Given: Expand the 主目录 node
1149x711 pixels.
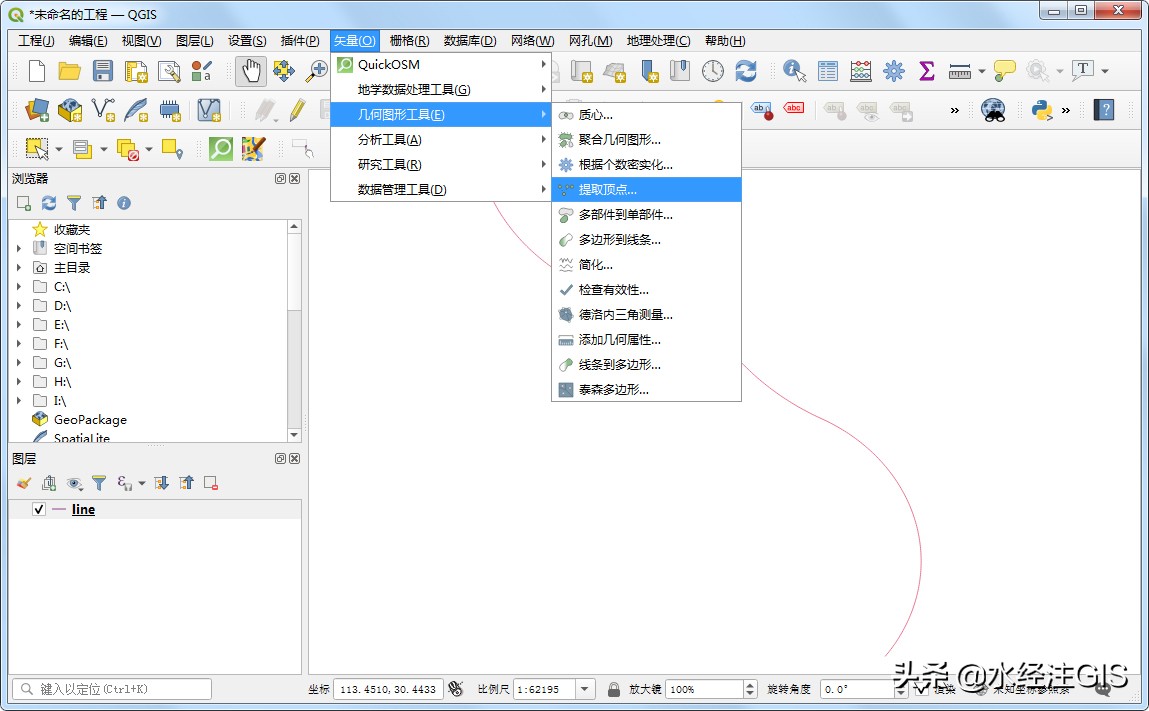Looking at the screenshot, I should point(19,268).
